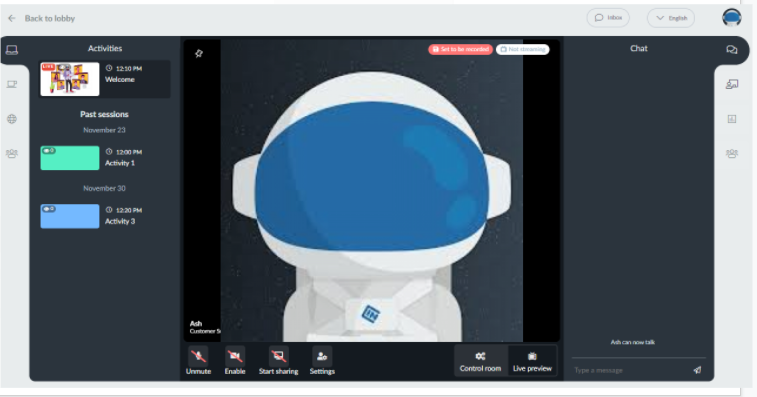
Task: Select the Activities laptop icon tab
Action: (12, 50)
